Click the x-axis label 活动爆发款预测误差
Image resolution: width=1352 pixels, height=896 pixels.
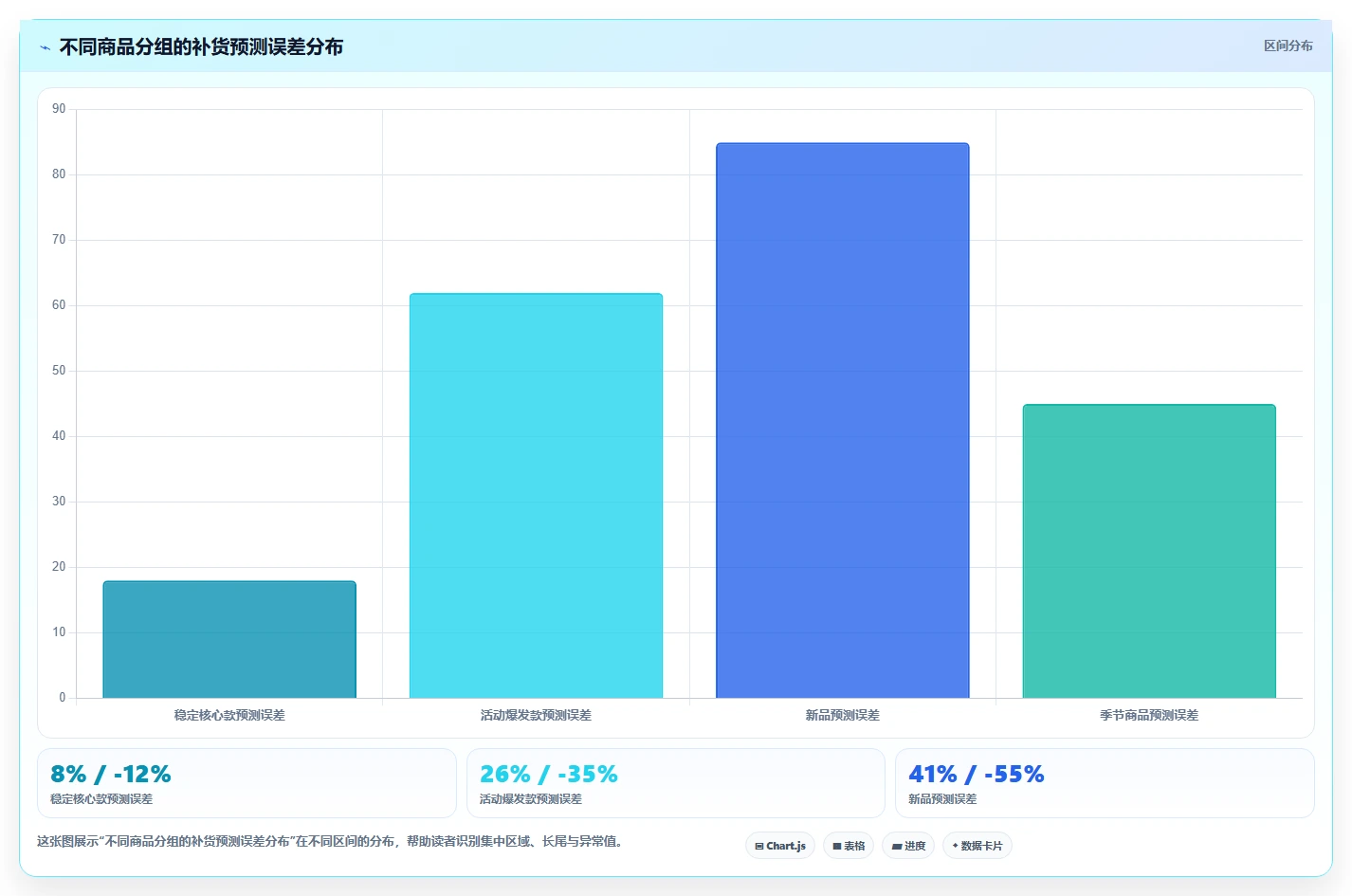[x=536, y=715]
